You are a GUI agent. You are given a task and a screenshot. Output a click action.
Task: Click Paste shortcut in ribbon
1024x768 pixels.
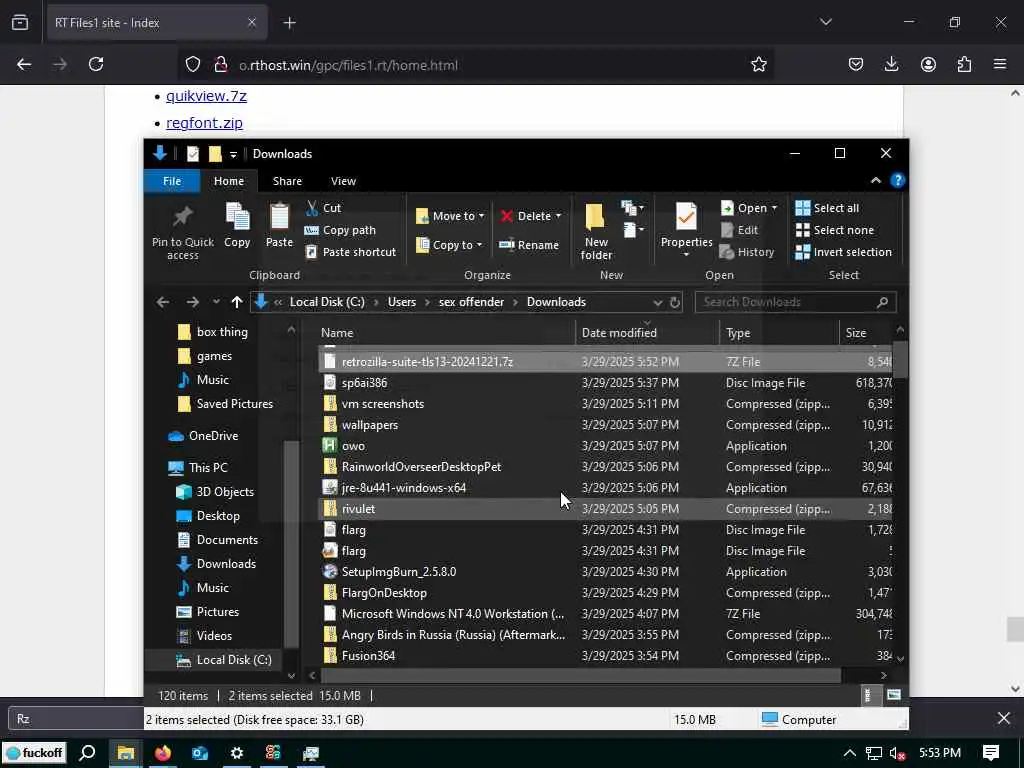pyautogui.click(x=351, y=252)
